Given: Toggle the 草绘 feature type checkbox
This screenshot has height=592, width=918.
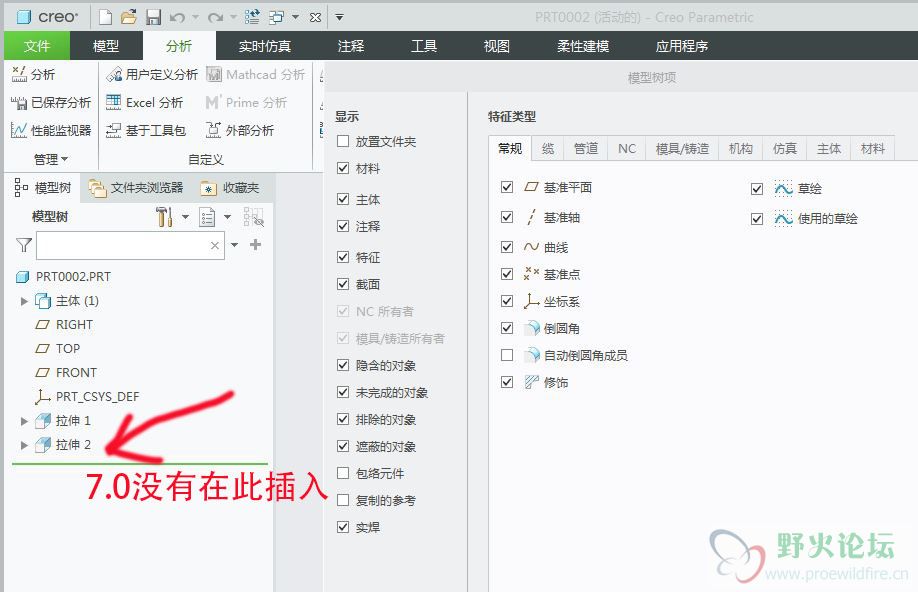Looking at the screenshot, I should pos(757,189).
